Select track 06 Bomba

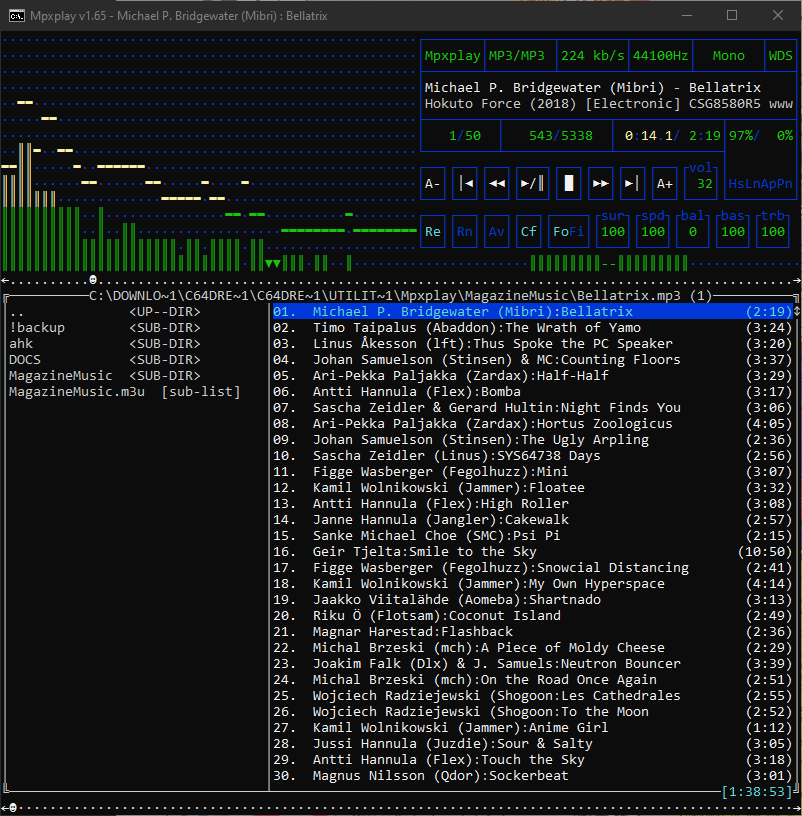[532, 392]
